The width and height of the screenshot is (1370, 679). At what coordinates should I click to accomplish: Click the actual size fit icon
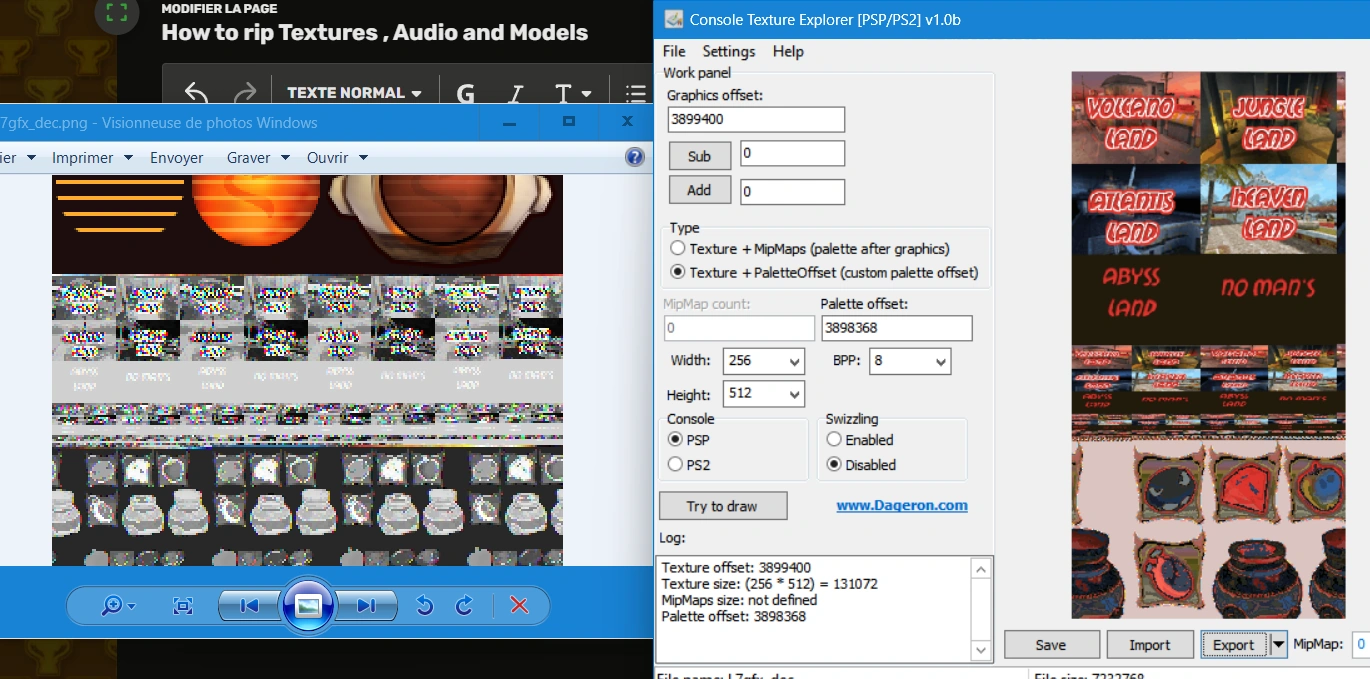click(x=182, y=605)
